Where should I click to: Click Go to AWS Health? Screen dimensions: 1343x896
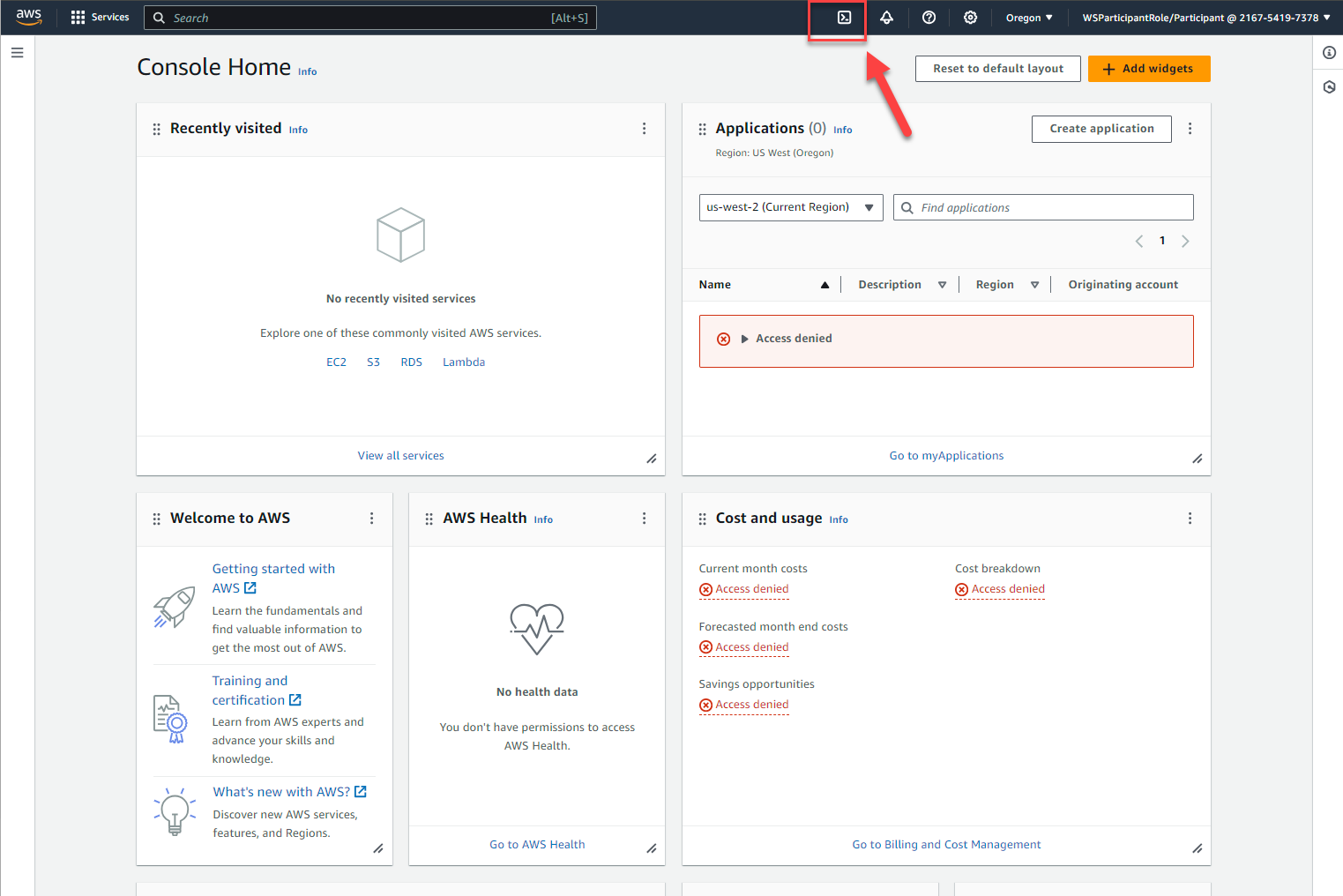[537, 845]
